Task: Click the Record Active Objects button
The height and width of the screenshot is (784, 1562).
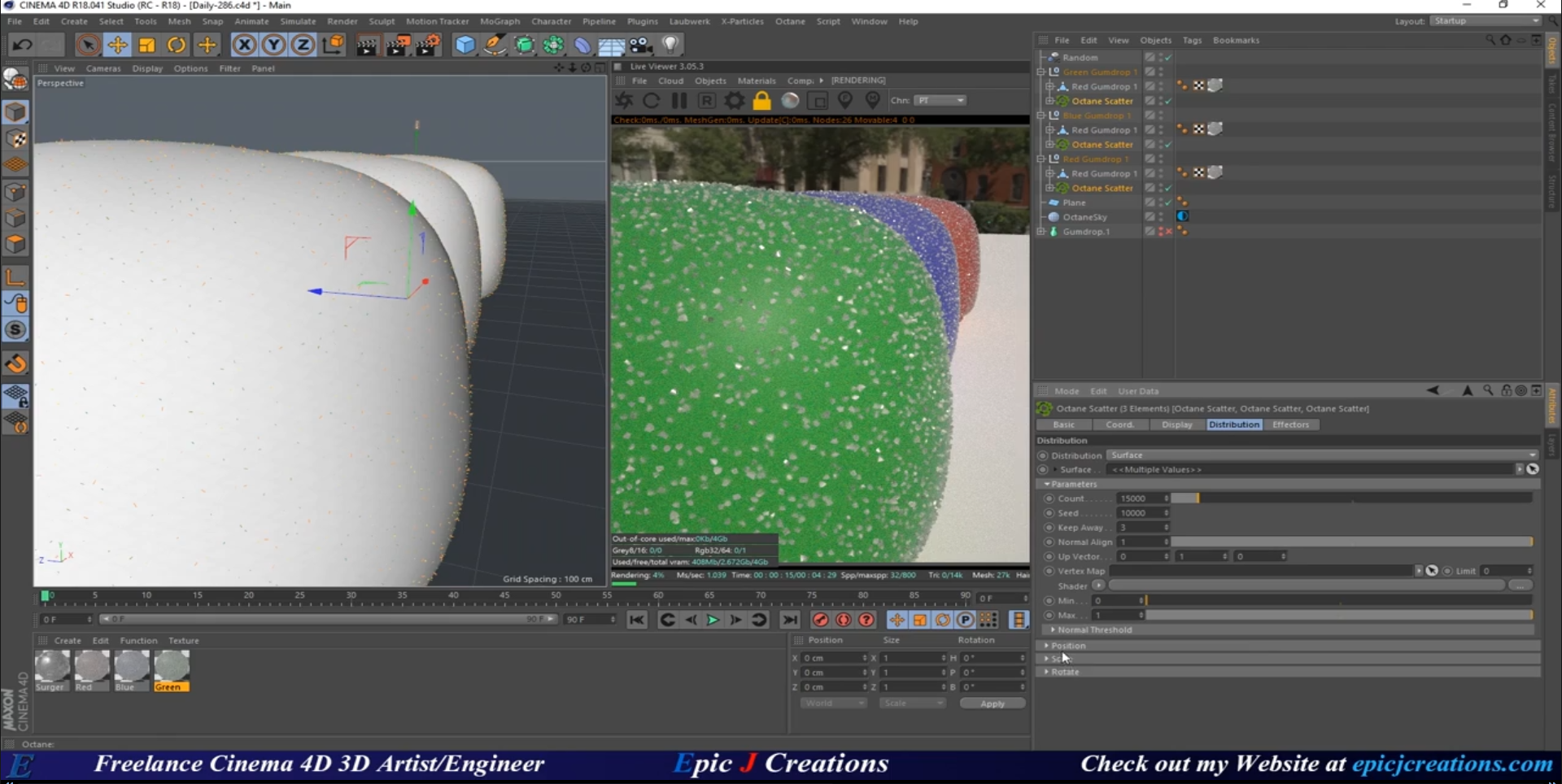Action: (820, 620)
